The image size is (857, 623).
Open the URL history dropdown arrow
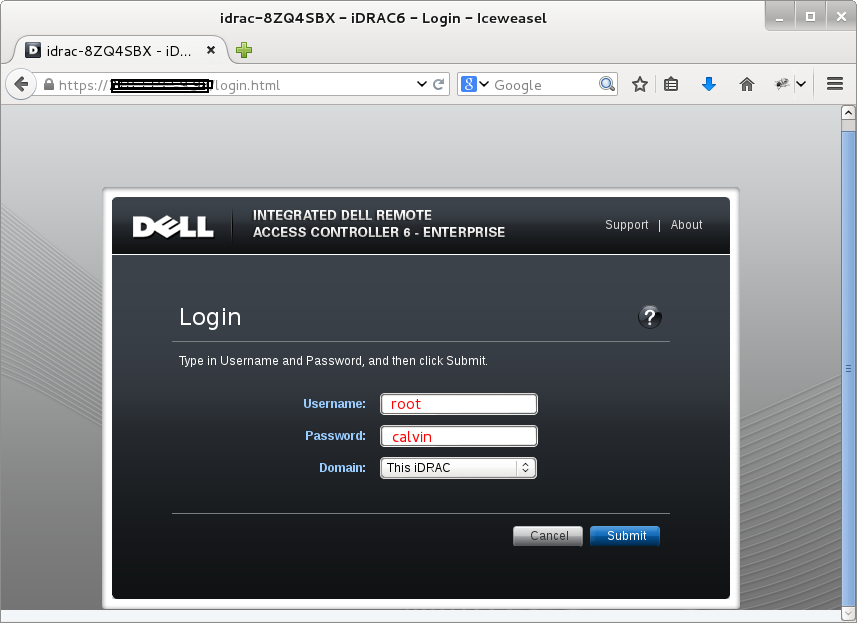(421, 84)
